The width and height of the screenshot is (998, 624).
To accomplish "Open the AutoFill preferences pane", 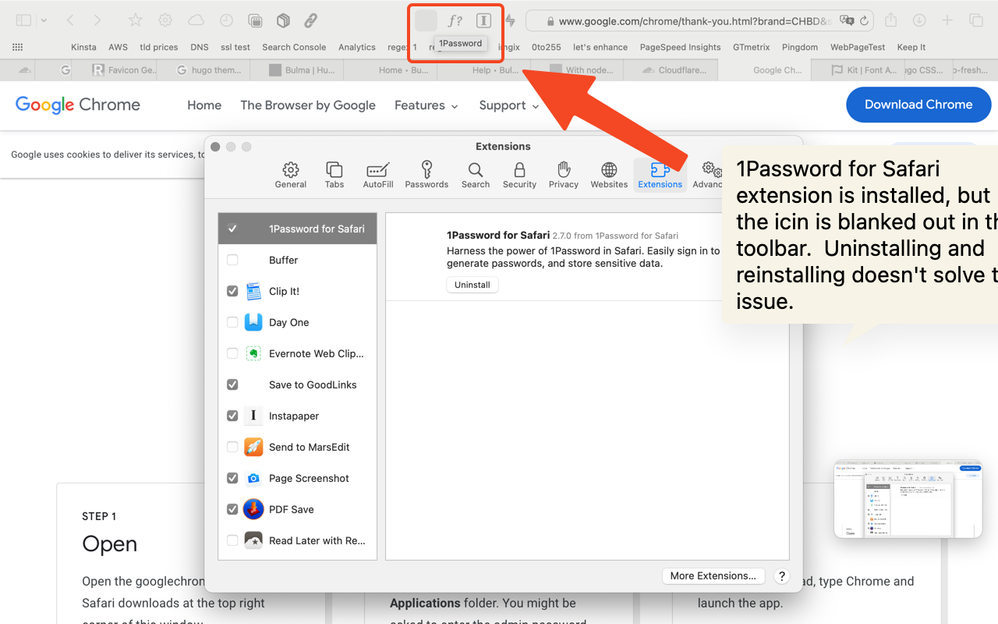I will pyautogui.click(x=378, y=174).
